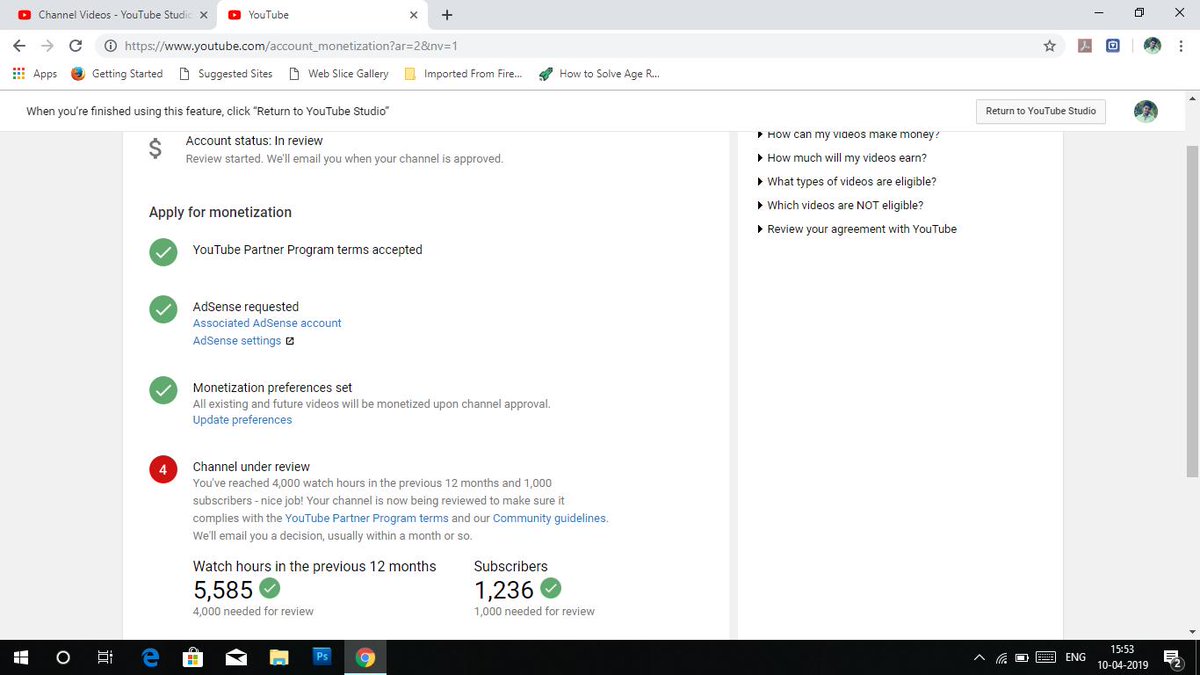Bookmark this page with the star icon
1200x675 pixels.
coord(1049,45)
